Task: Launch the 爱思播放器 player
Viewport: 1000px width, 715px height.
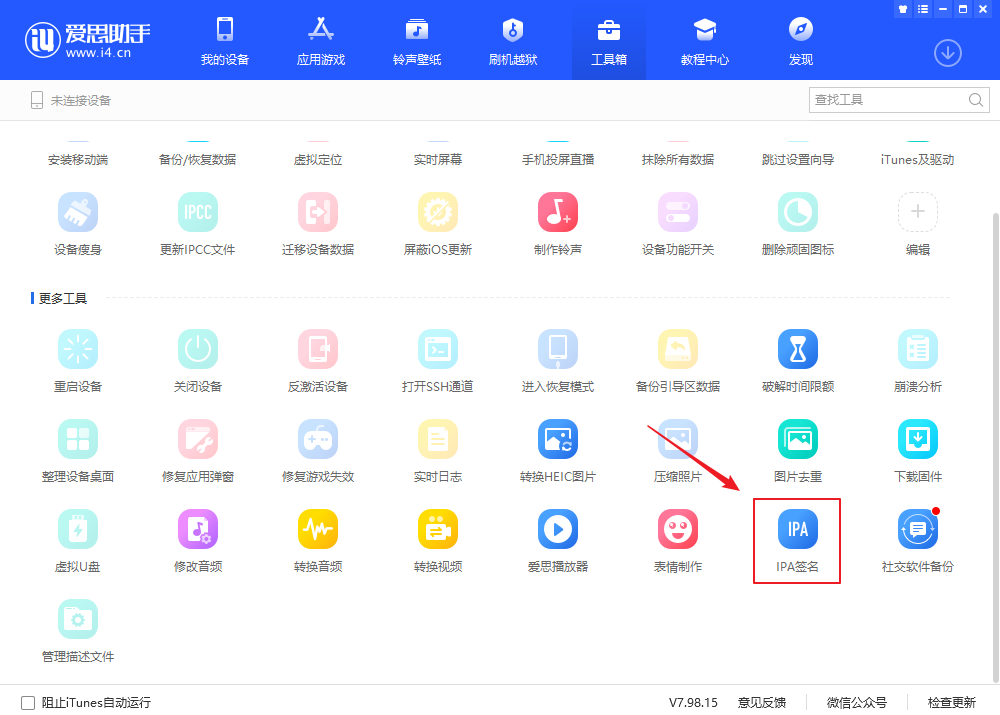Action: tap(557, 529)
